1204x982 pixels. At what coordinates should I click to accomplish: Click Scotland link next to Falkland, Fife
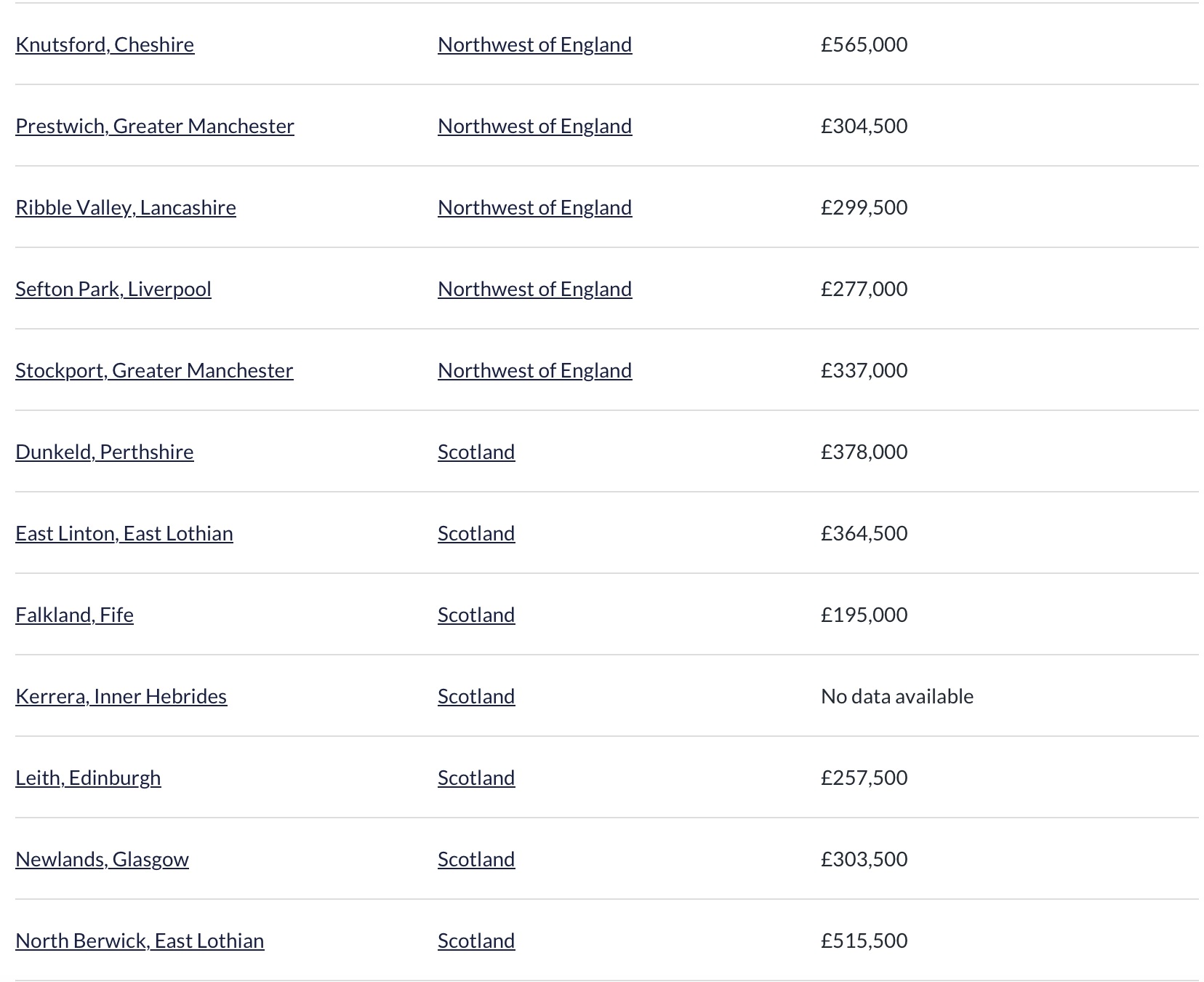pos(476,615)
